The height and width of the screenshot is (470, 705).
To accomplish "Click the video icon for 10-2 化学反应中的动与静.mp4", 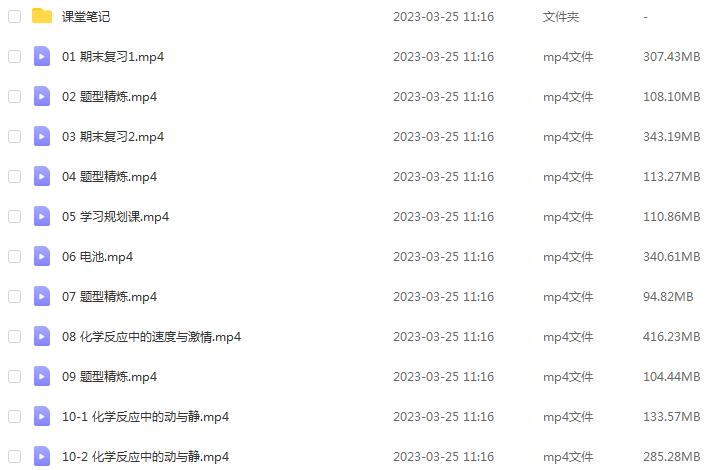I will click(42, 457).
